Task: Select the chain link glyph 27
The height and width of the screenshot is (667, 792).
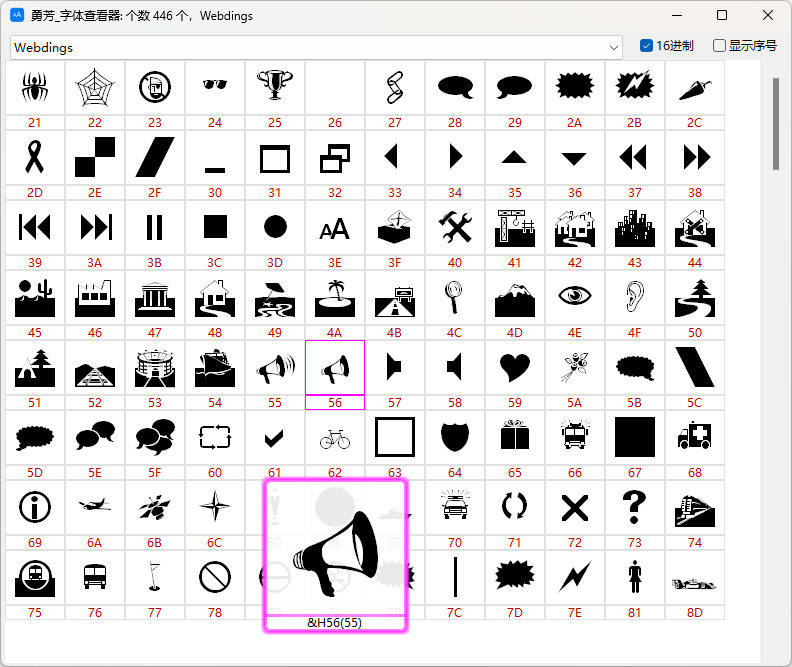Action: coord(395,87)
